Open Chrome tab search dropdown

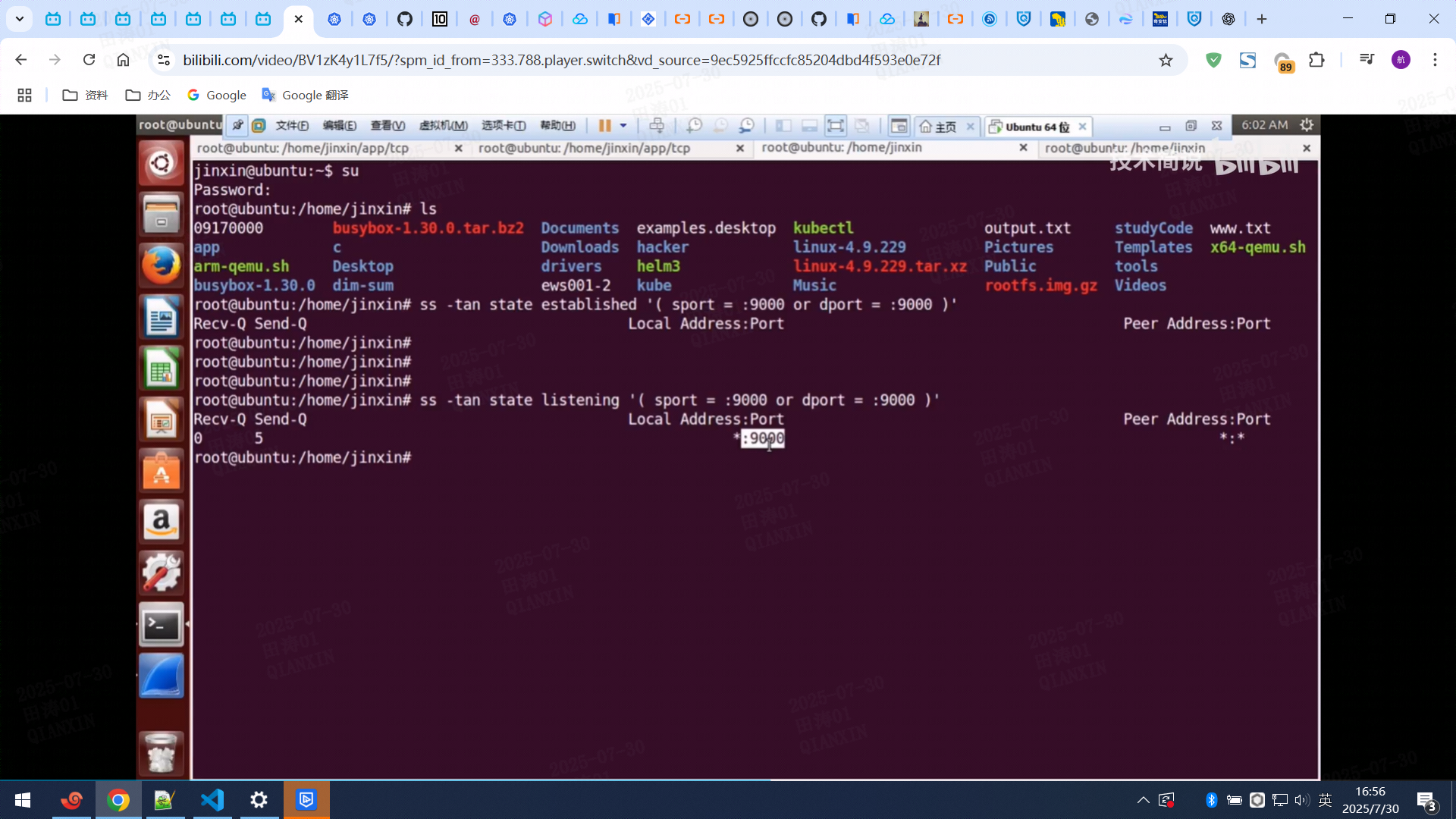click(20, 19)
